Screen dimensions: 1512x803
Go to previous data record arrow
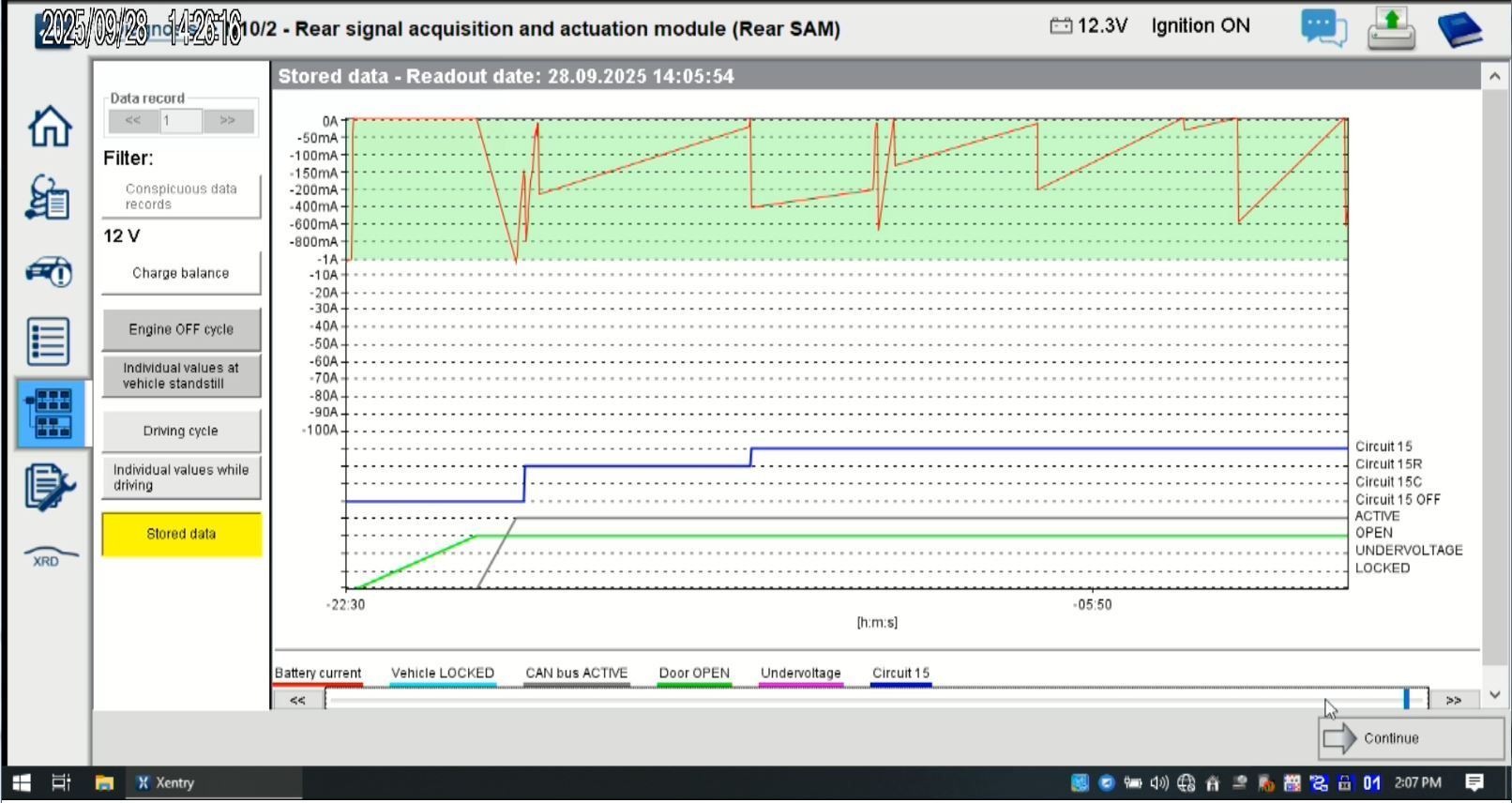[132, 120]
